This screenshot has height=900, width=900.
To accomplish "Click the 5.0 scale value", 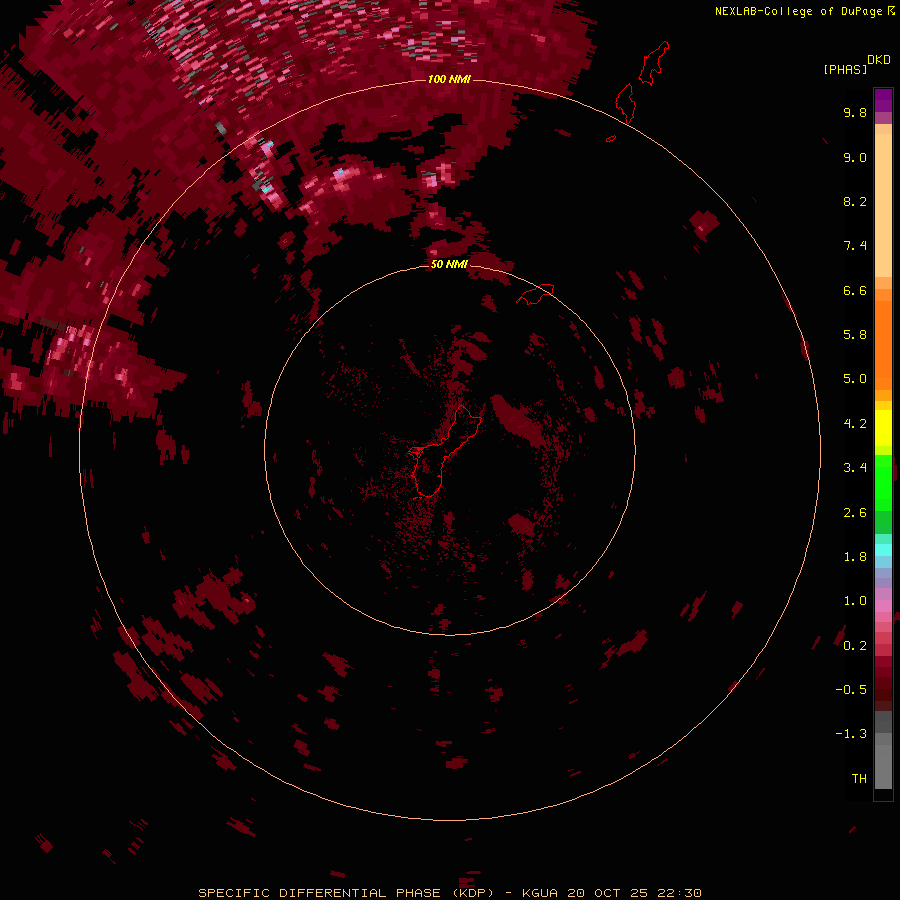I will [x=855, y=379].
